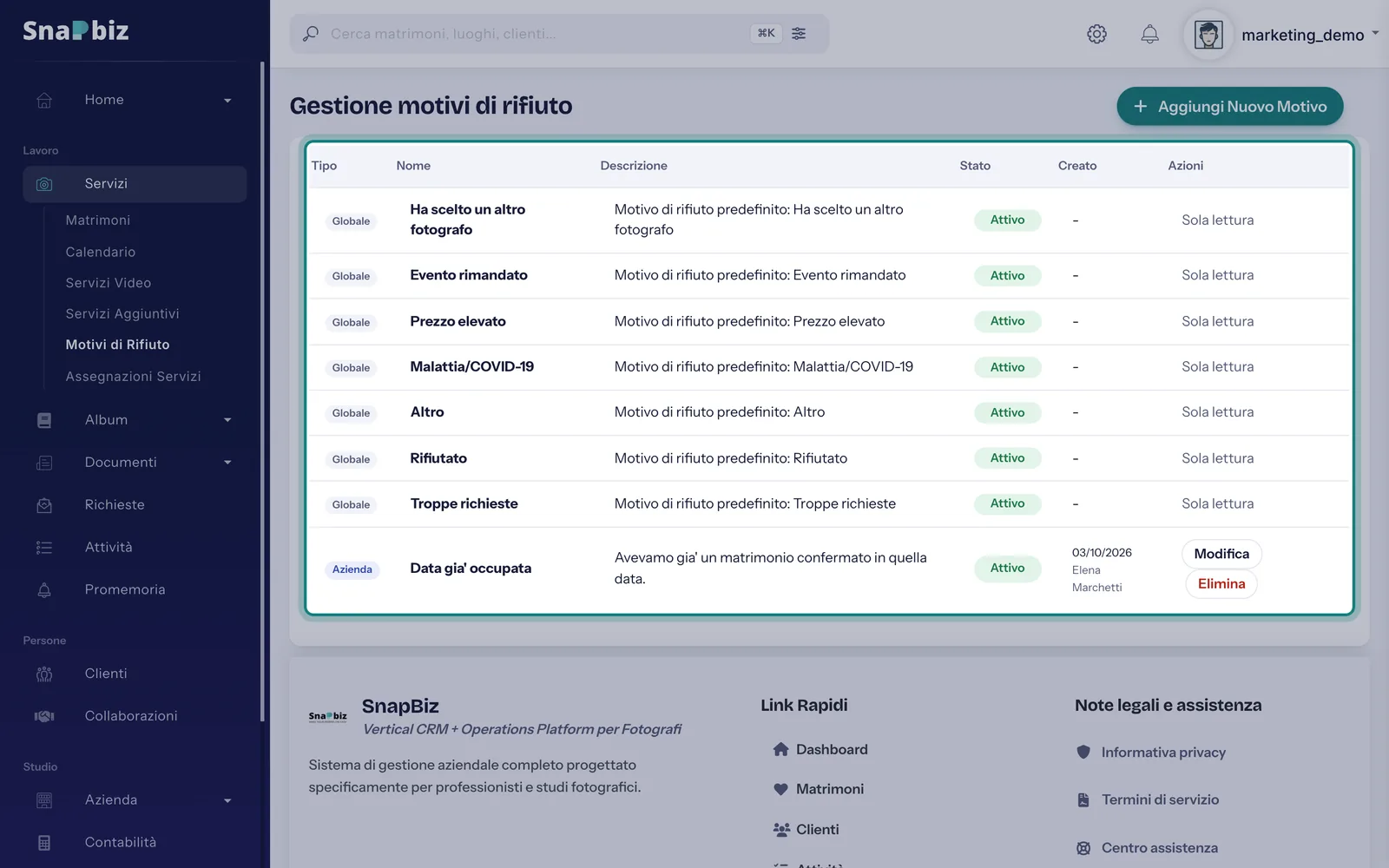
Task: Open Servizi Aggiuntivi submenu item
Action: click(122, 313)
